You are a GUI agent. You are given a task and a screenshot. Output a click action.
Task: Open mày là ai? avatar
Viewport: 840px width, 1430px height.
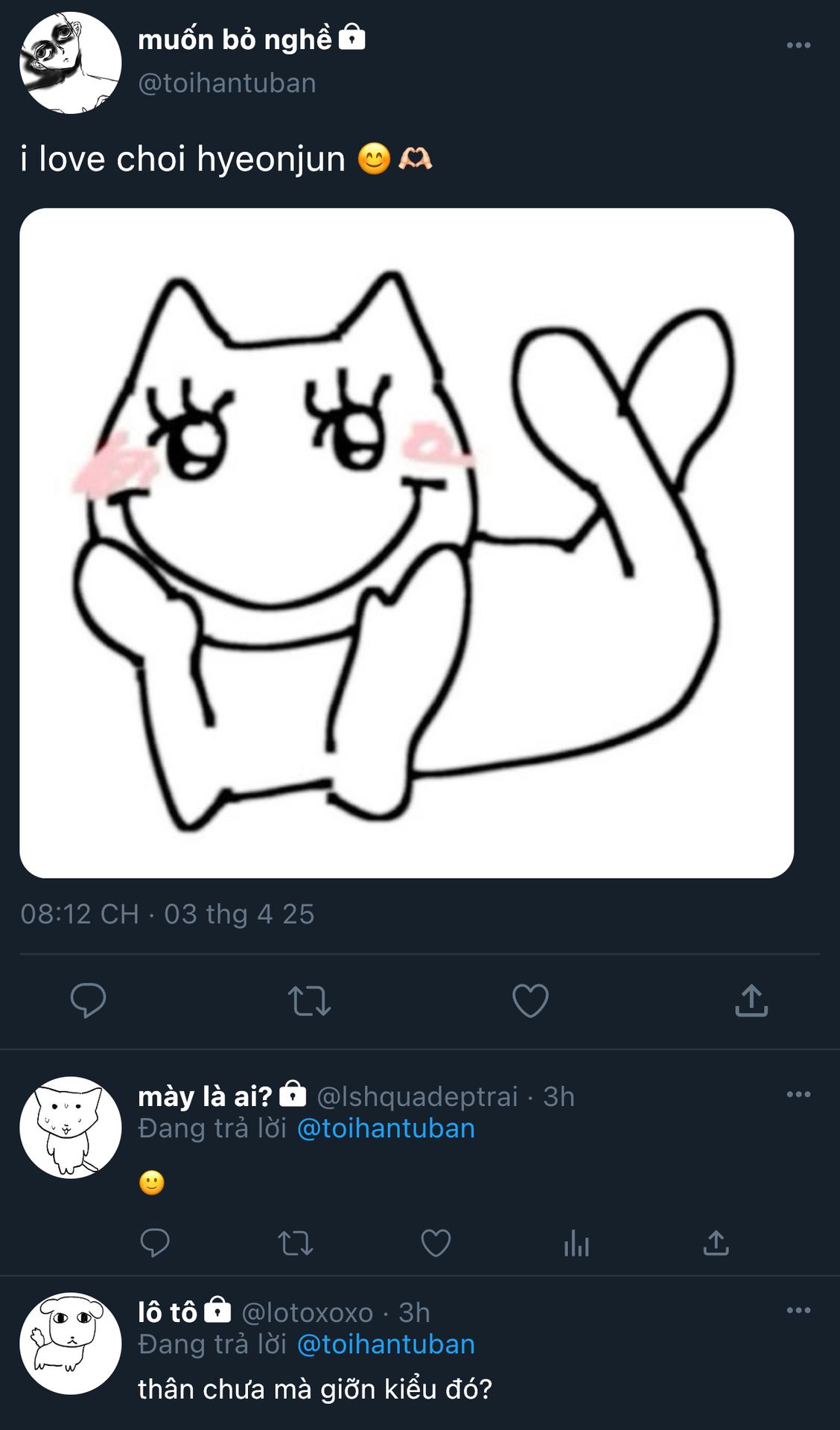[x=71, y=1127]
